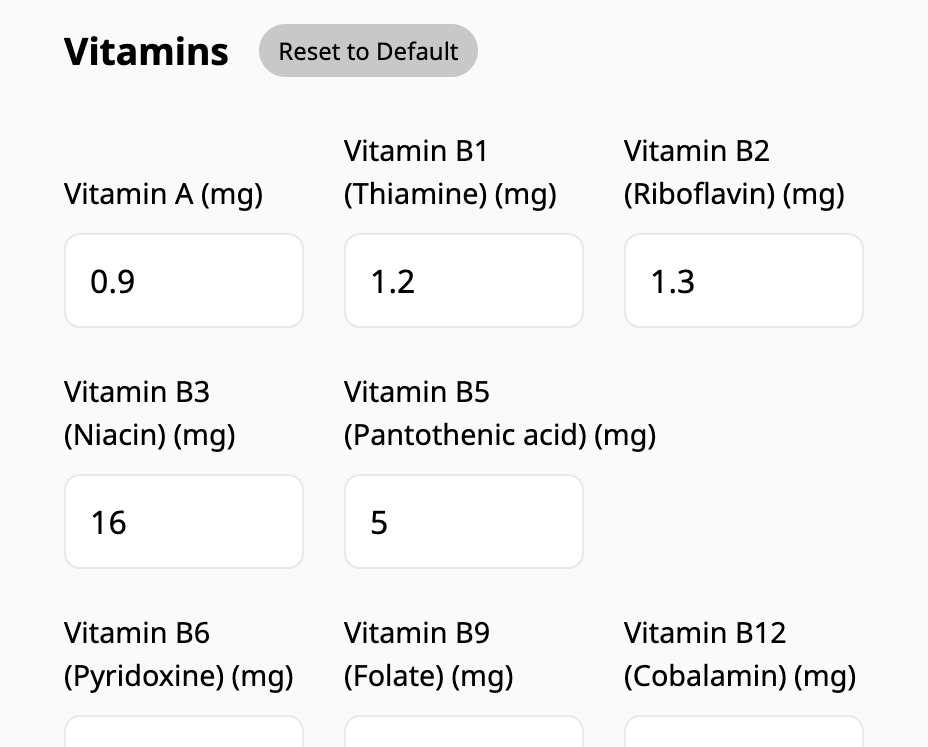Image resolution: width=928 pixels, height=747 pixels.
Task: Click inside the Vitamin B1 Thiamine field
Action: pos(463,280)
